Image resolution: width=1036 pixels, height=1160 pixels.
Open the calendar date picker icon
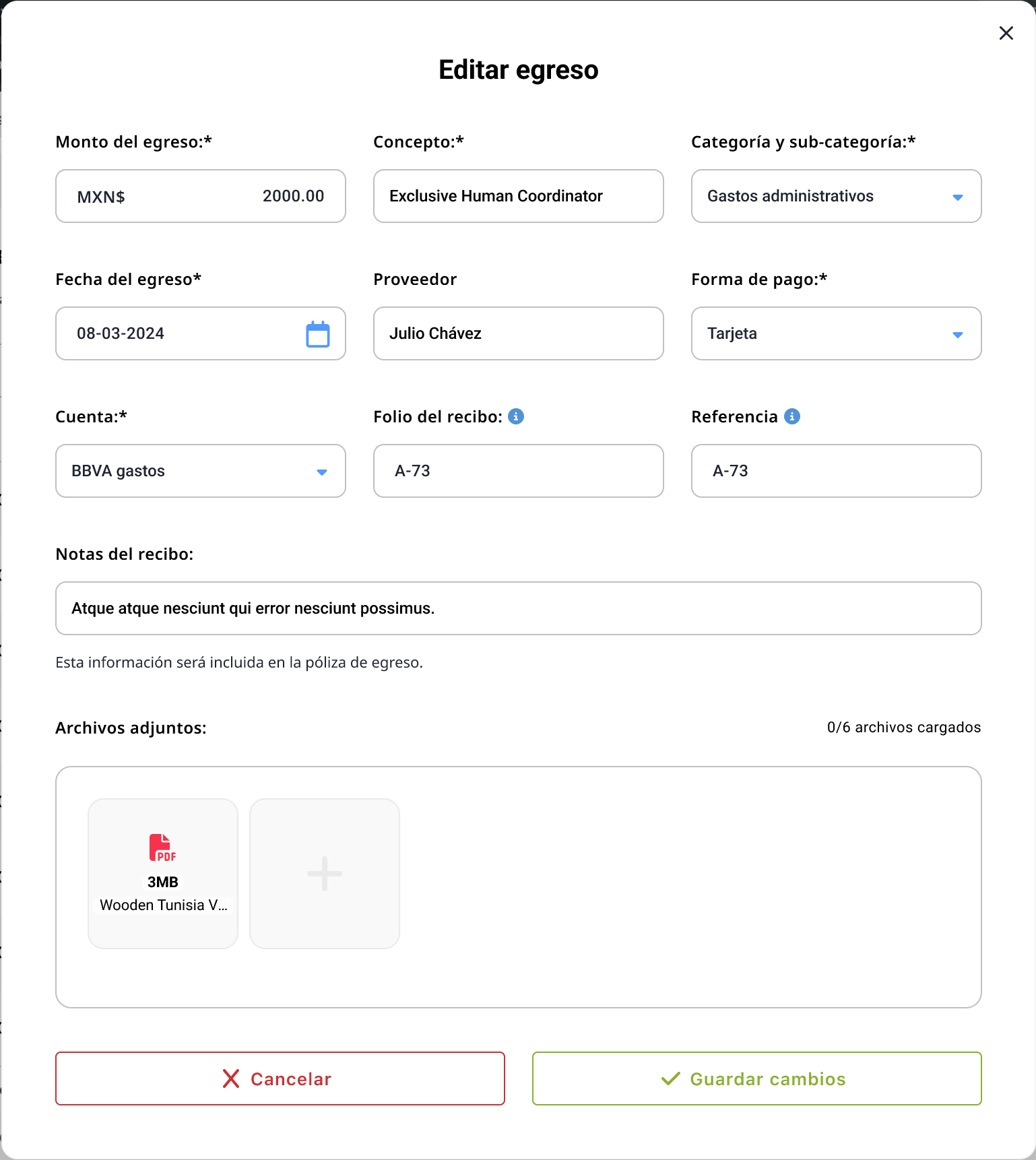(318, 334)
